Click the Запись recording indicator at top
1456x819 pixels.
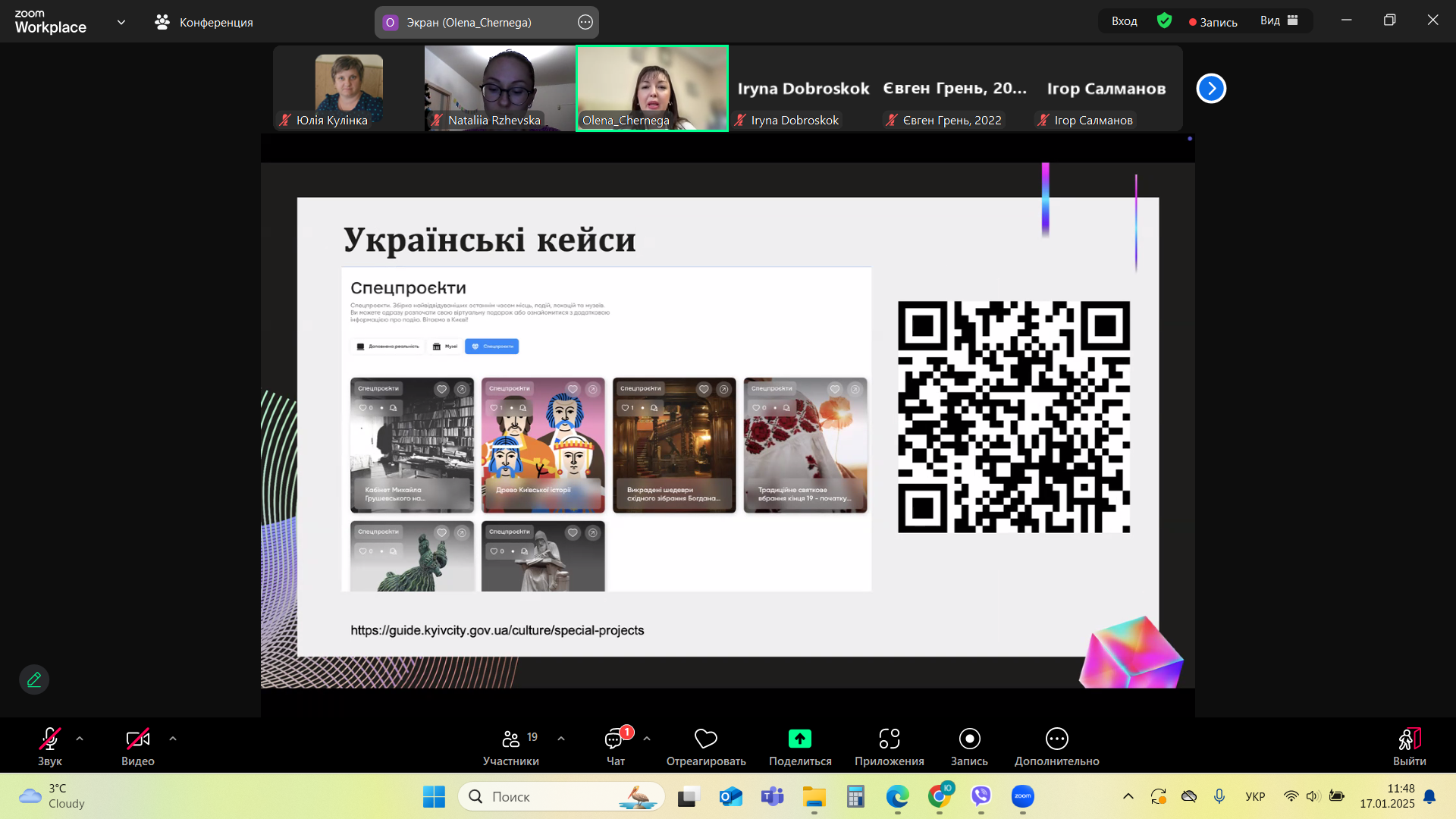pyautogui.click(x=1213, y=22)
